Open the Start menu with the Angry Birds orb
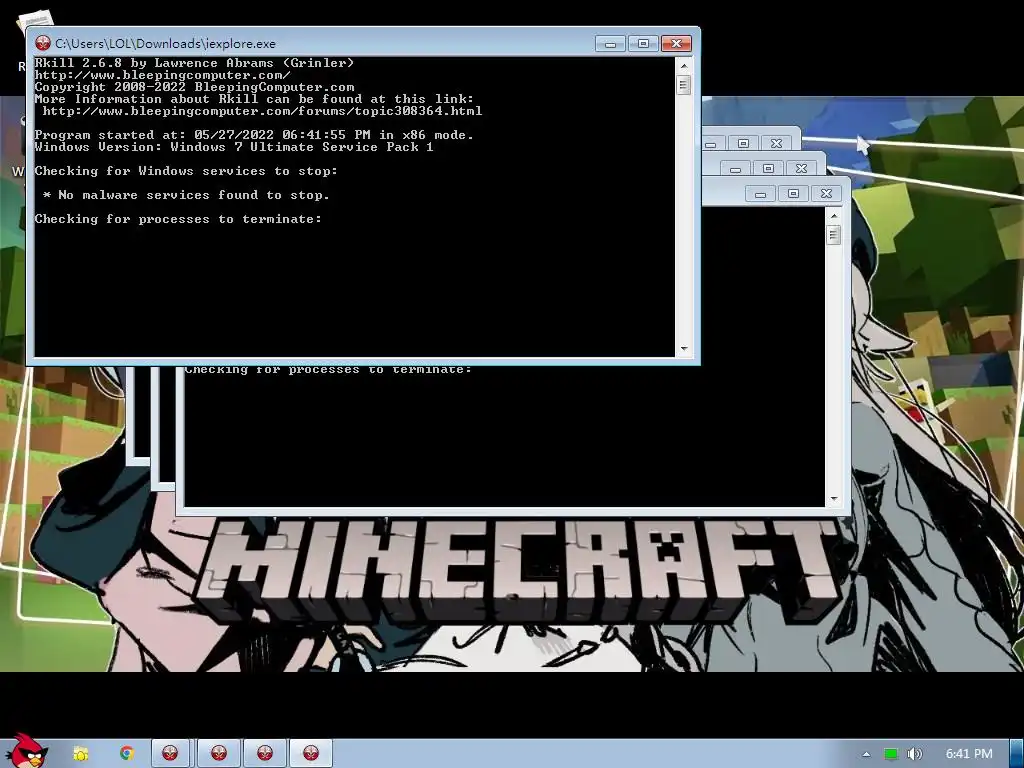Viewport: 1024px width, 768px height. pyautogui.click(x=27, y=751)
